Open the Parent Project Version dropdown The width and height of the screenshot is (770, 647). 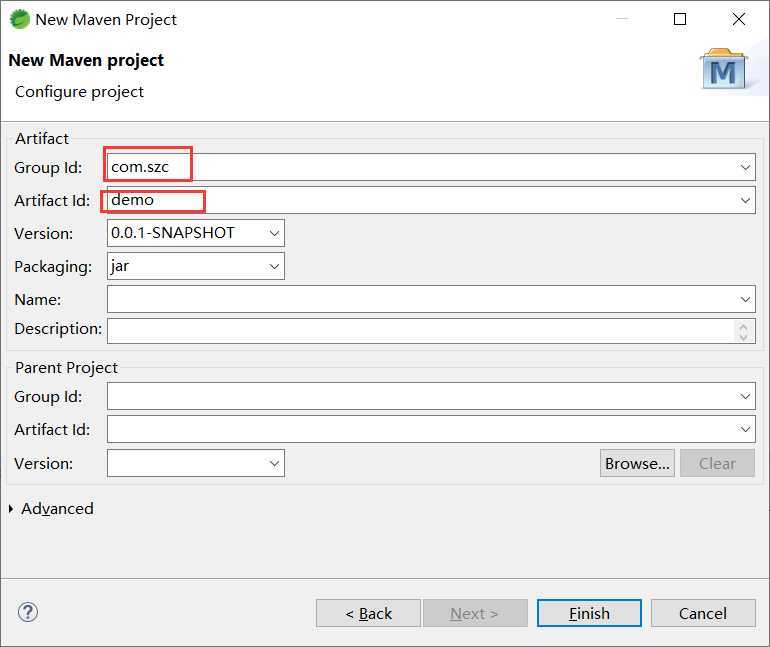(274, 463)
